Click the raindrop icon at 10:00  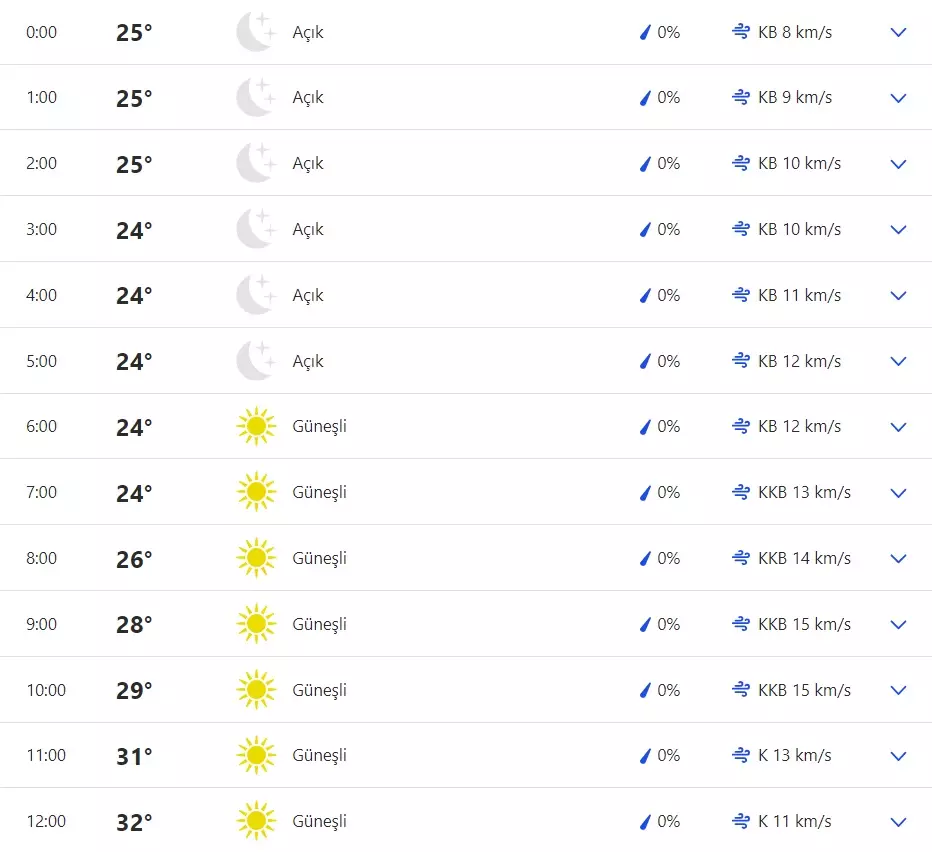point(645,690)
